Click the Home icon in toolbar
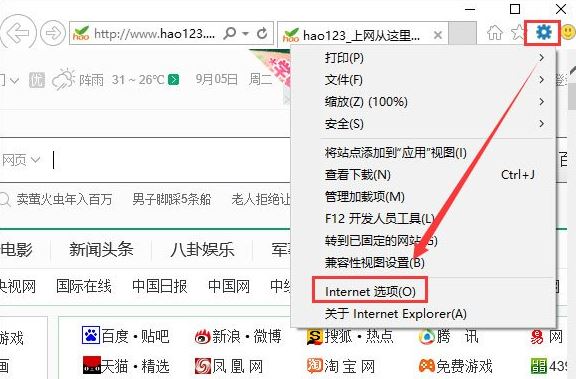The image size is (576, 379). click(495, 33)
